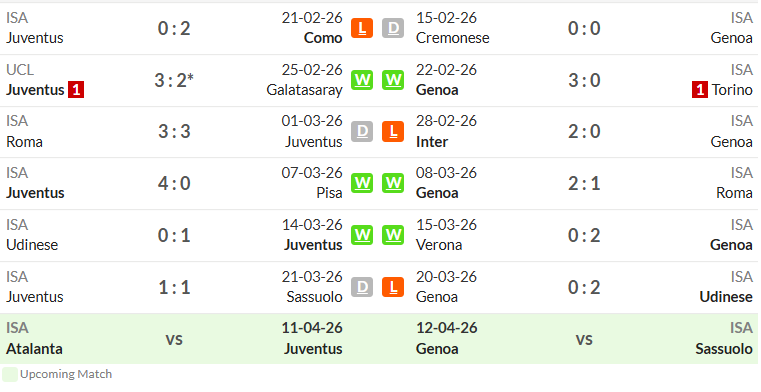Screen dimensions: 761x392
Task: Open the 0:2 Verona vs Genoa score
Action: [584, 235]
